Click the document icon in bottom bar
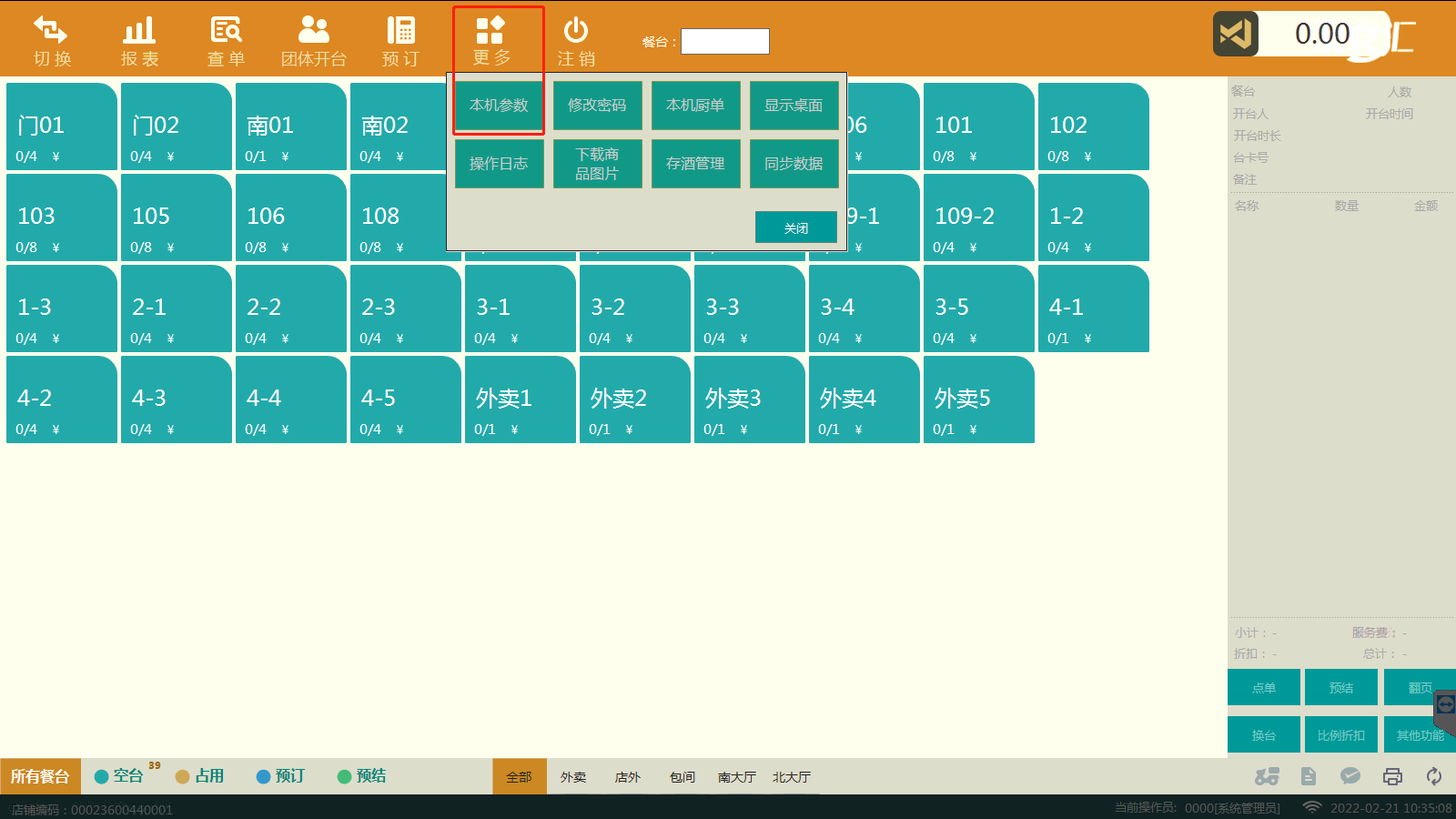This screenshot has width=1456, height=819. click(x=1309, y=776)
